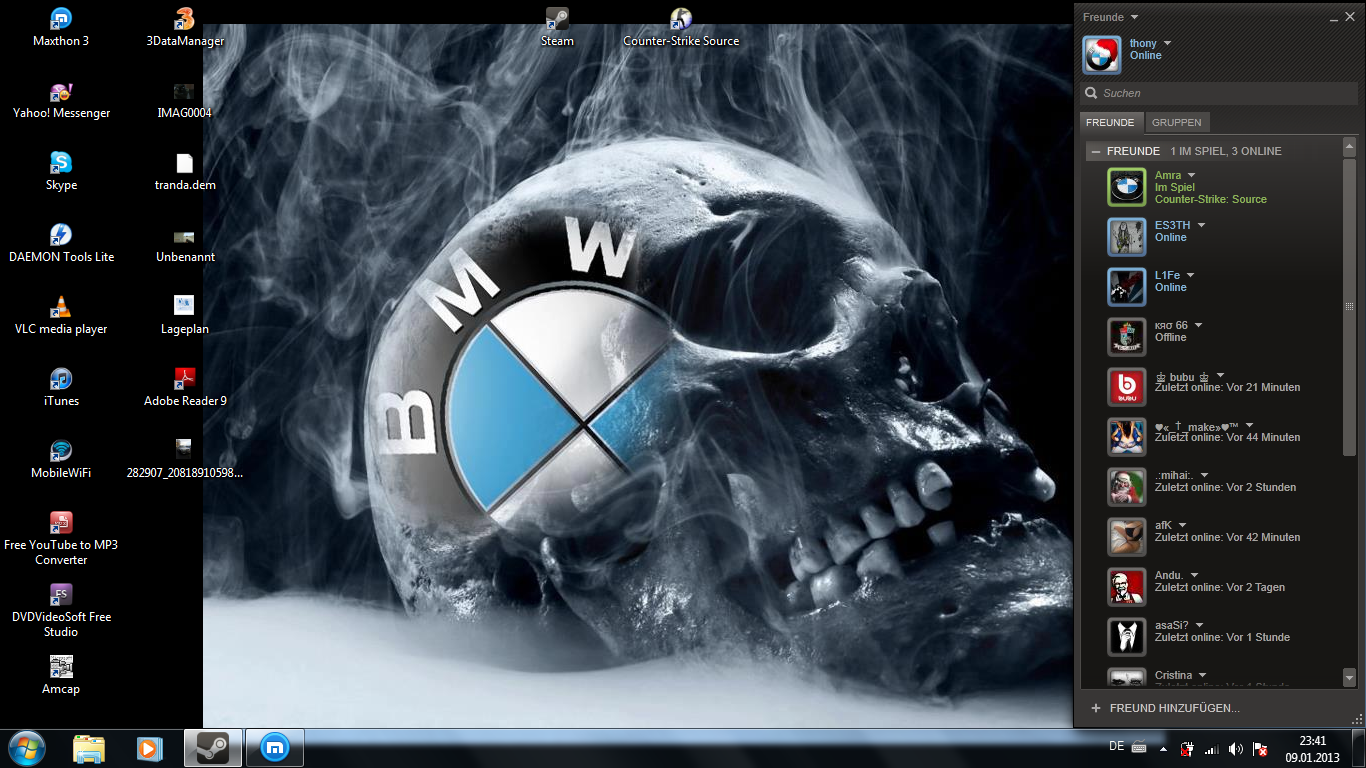Select the tranda.dem file icon

pyautogui.click(x=184, y=171)
